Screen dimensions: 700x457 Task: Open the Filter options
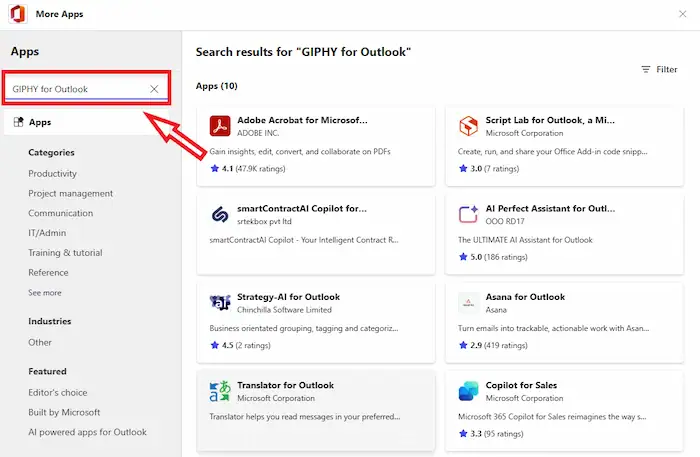[x=659, y=70]
